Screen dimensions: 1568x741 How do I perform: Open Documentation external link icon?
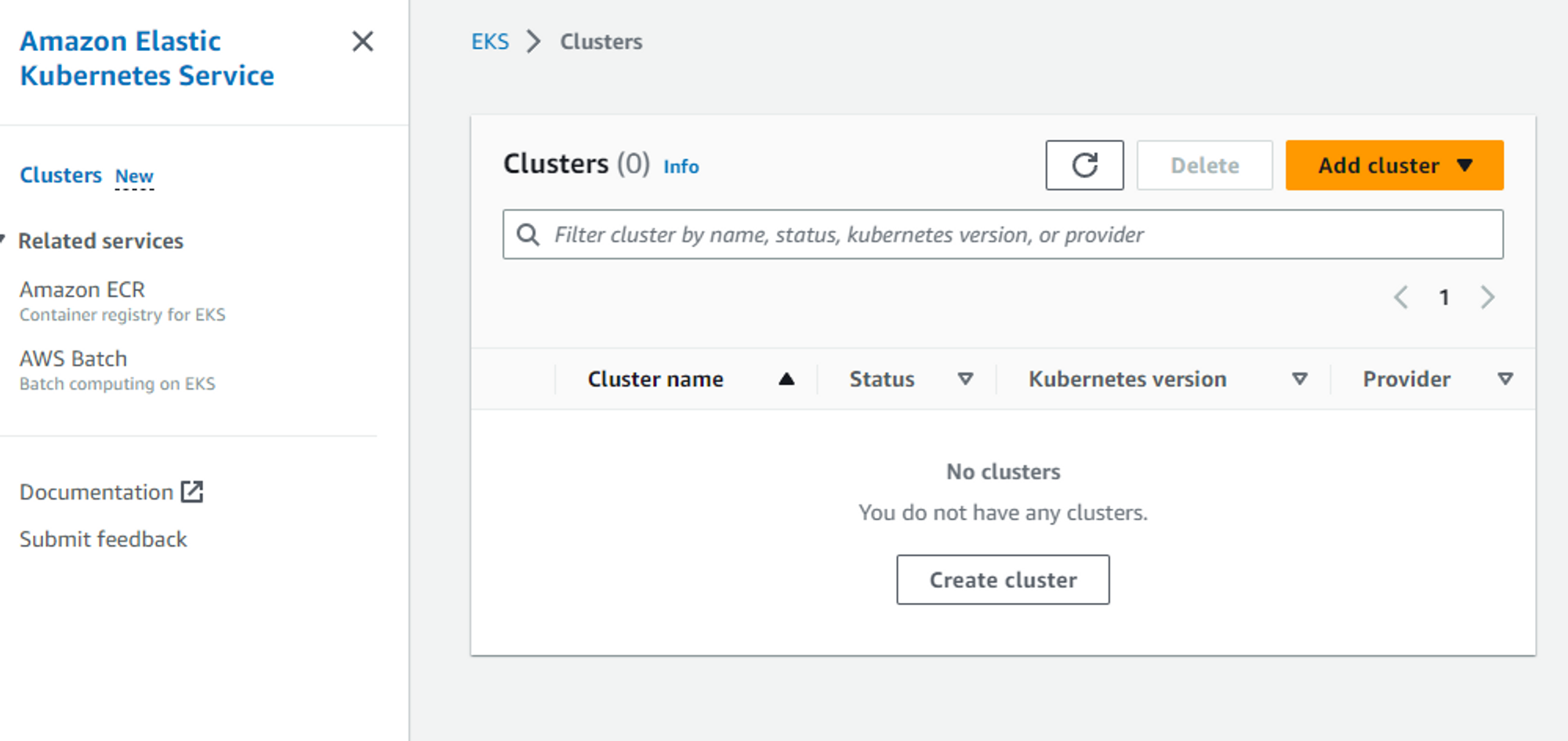(192, 492)
